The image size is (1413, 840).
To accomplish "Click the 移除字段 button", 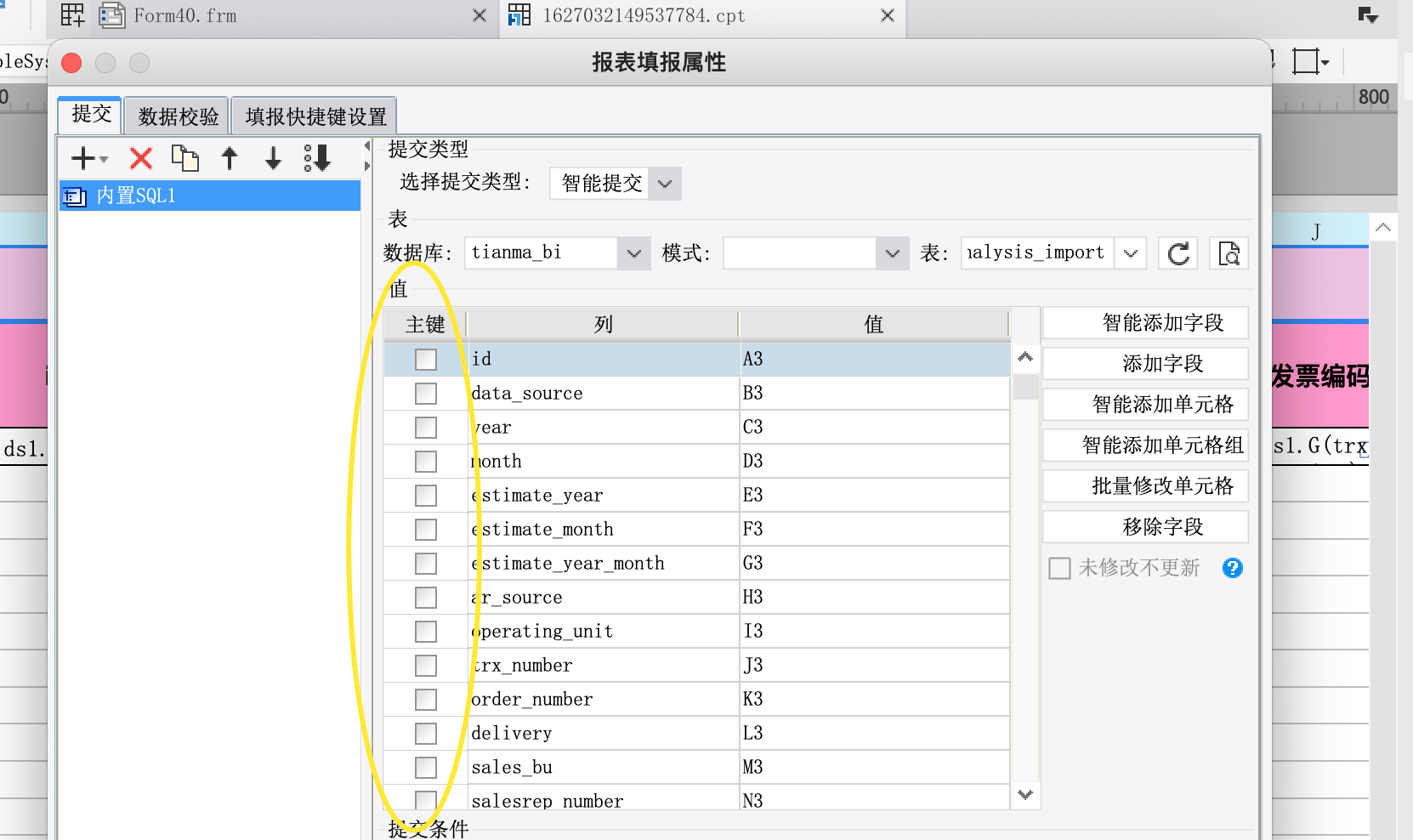I will tap(1145, 527).
